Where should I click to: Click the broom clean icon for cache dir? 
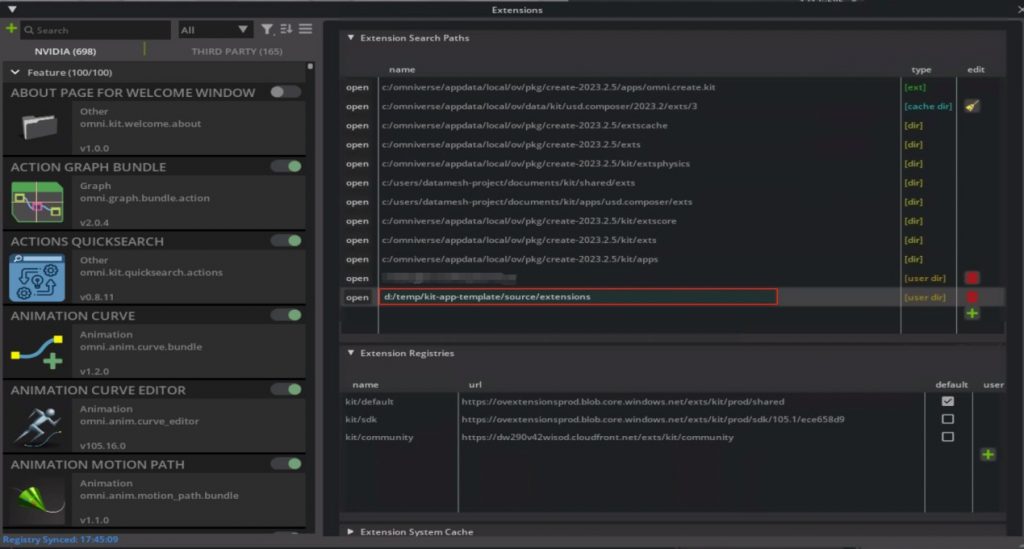click(x=972, y=106)
